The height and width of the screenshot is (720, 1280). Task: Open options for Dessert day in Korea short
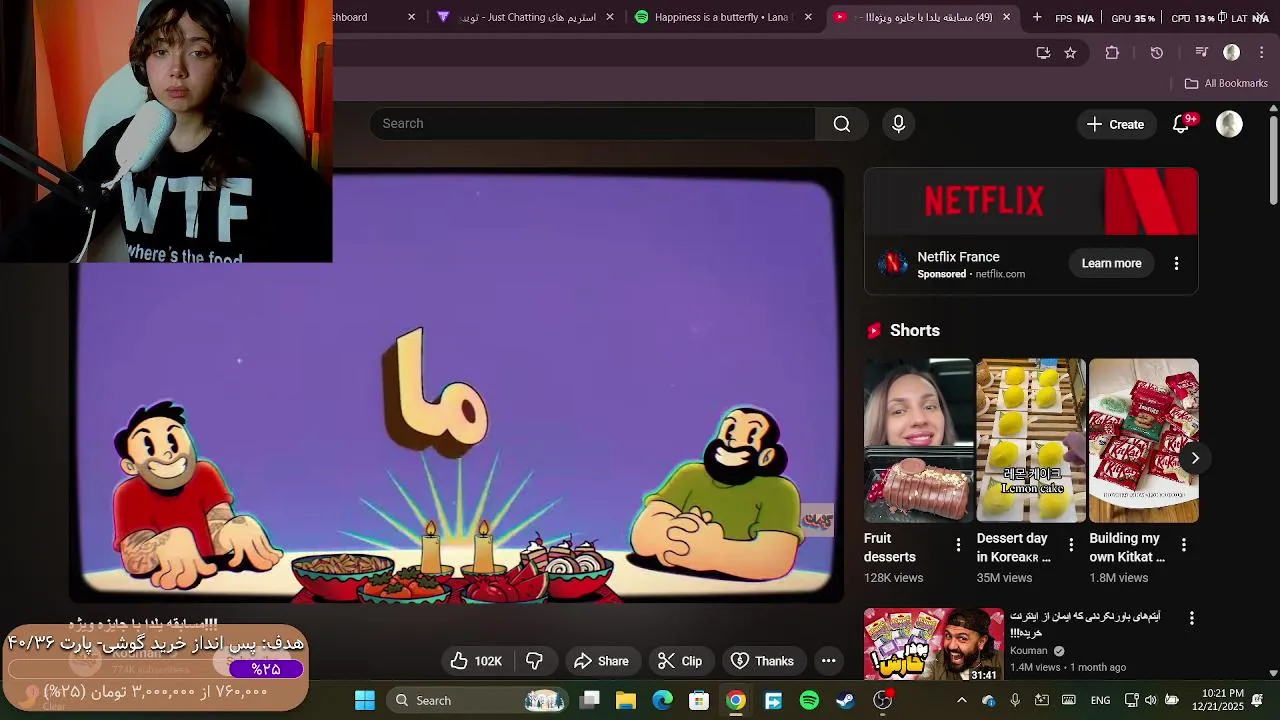click(x=1071, y=545)
